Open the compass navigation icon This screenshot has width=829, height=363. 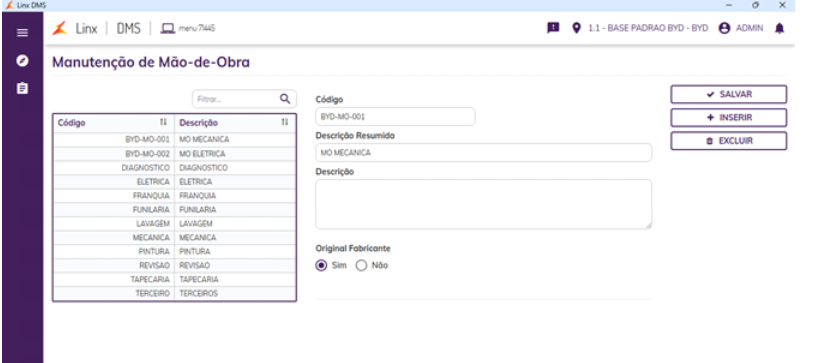pyautogui.click(x=22, y=60)
